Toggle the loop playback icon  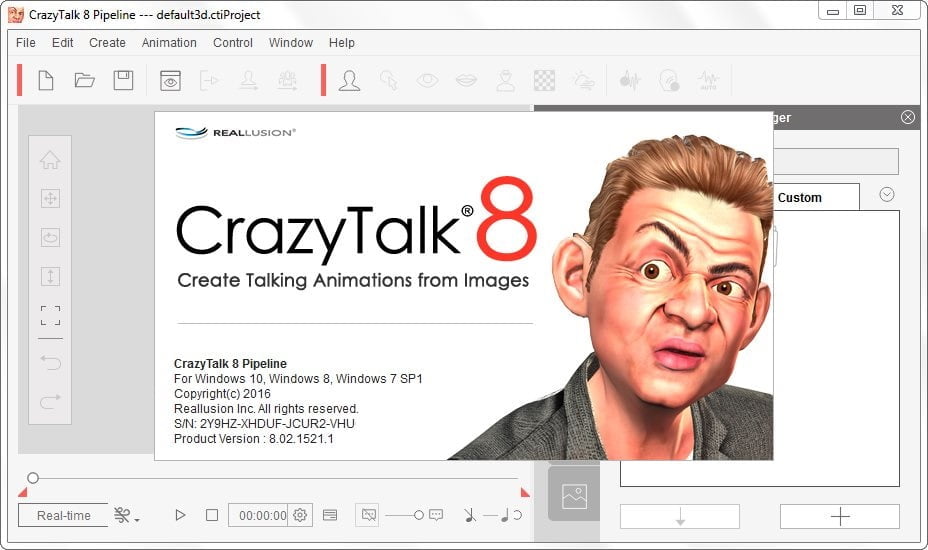(x=517, y=515)
